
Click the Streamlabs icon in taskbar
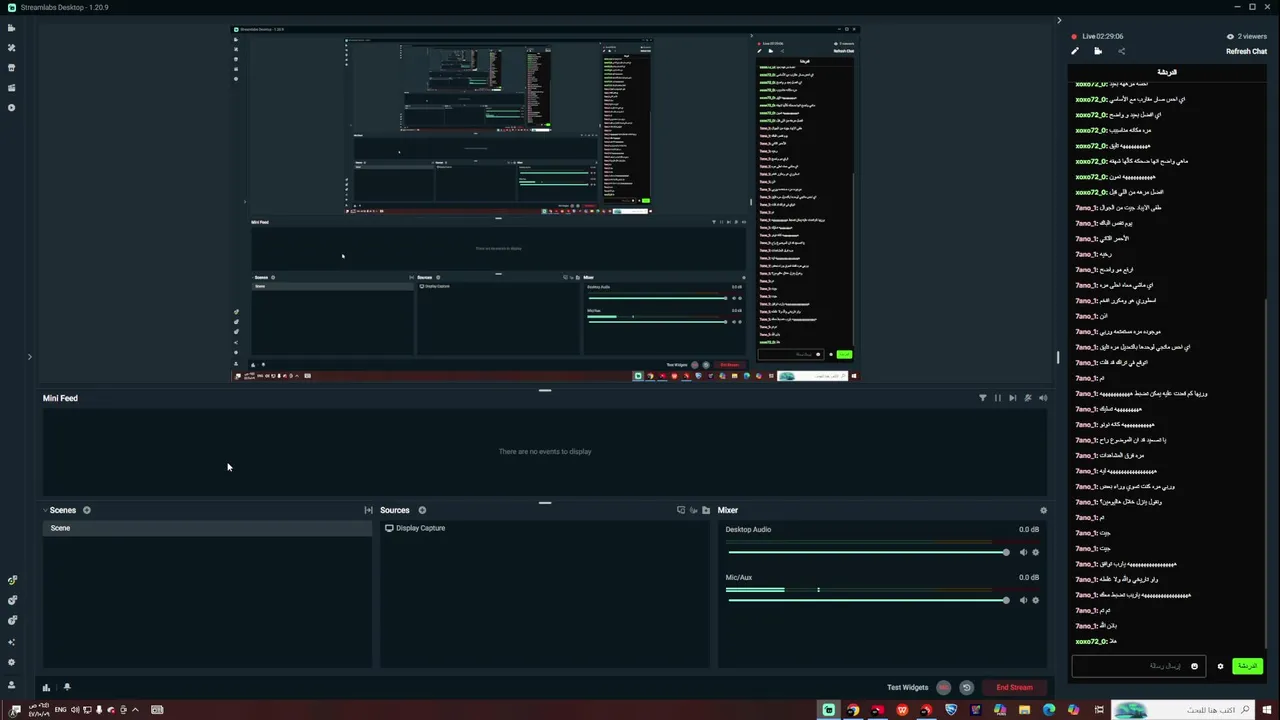[828, 710]
